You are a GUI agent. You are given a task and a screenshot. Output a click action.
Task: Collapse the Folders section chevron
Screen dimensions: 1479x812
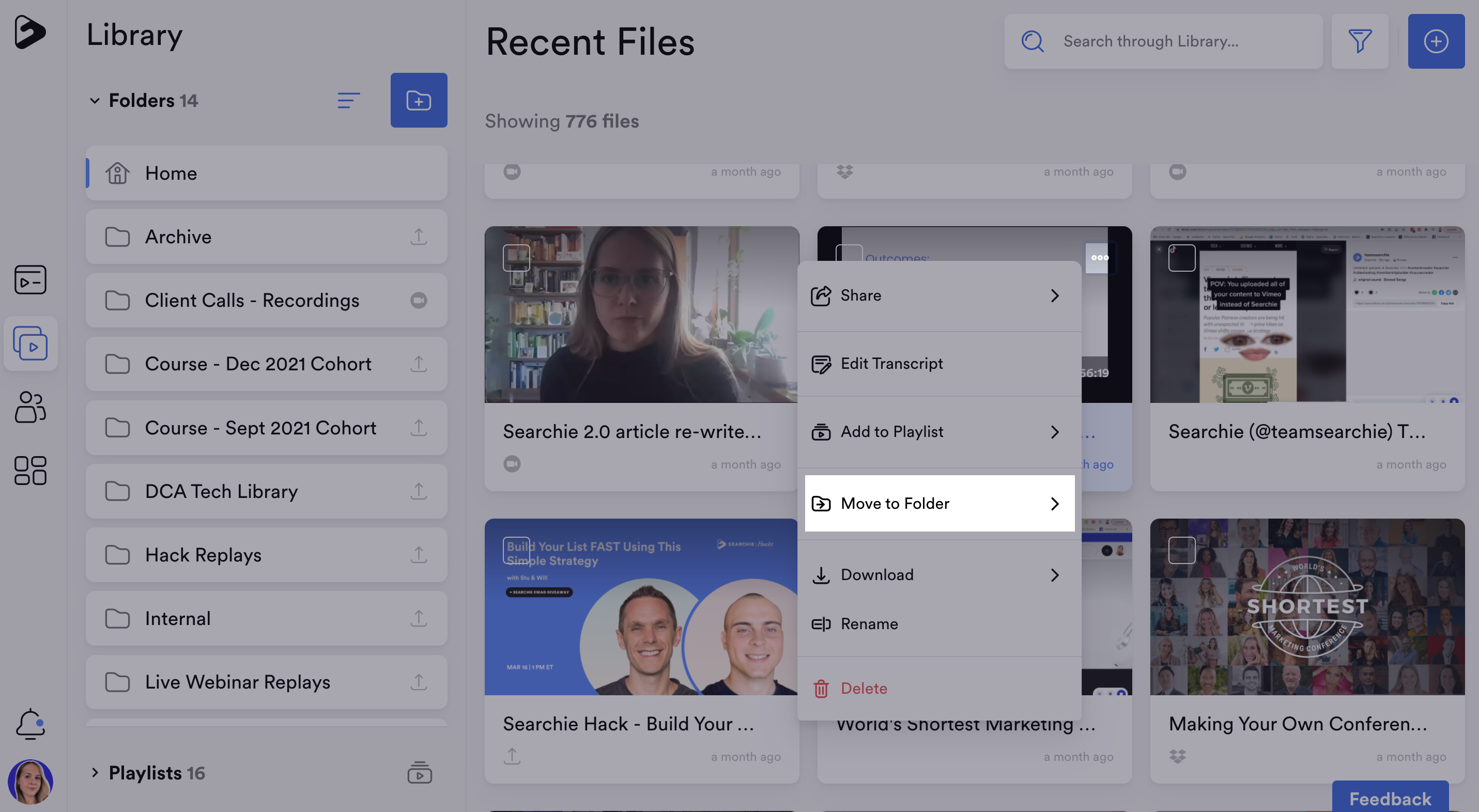[95, 101]
